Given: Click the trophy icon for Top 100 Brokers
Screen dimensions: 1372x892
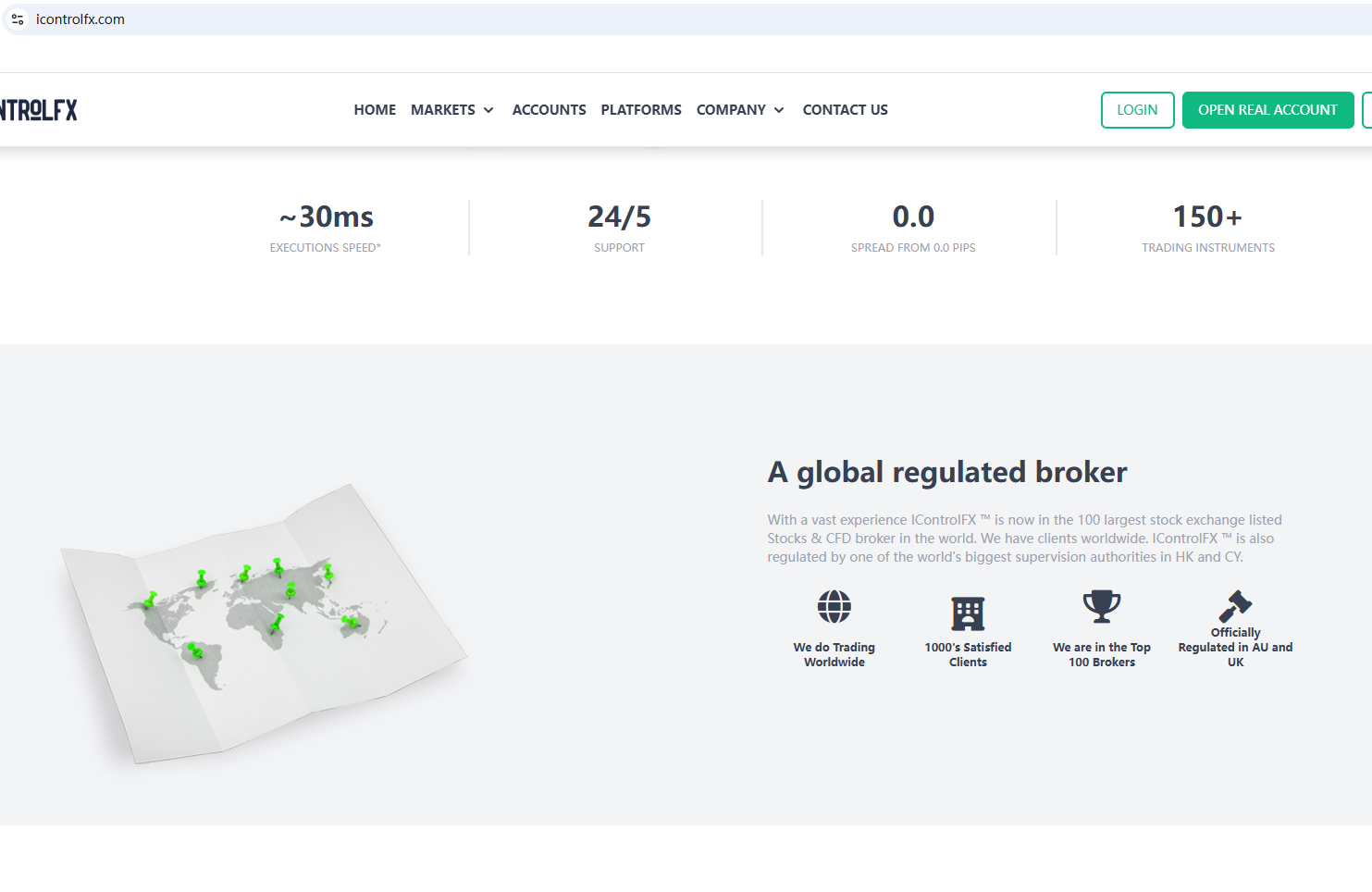Looking at the screenshot, I should coord(1102,606).
